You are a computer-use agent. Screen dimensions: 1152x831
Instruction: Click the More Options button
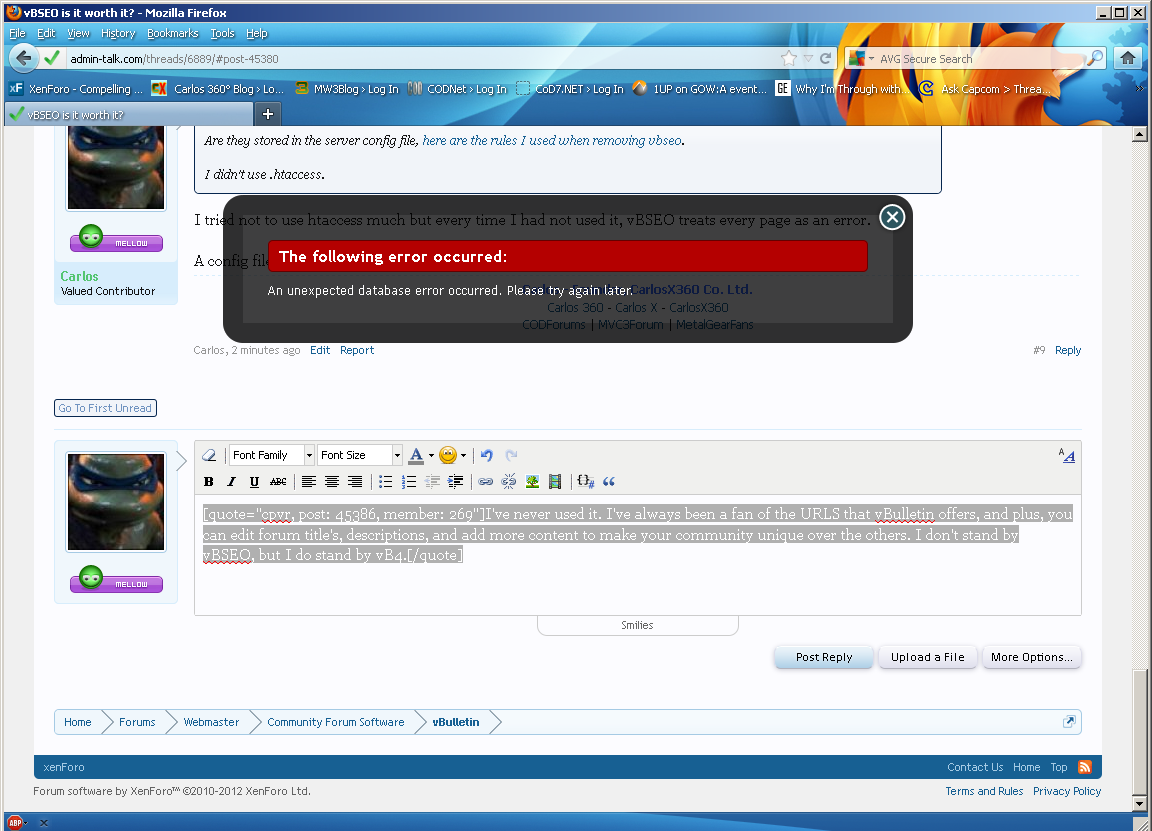click(x=1032, y=657)
